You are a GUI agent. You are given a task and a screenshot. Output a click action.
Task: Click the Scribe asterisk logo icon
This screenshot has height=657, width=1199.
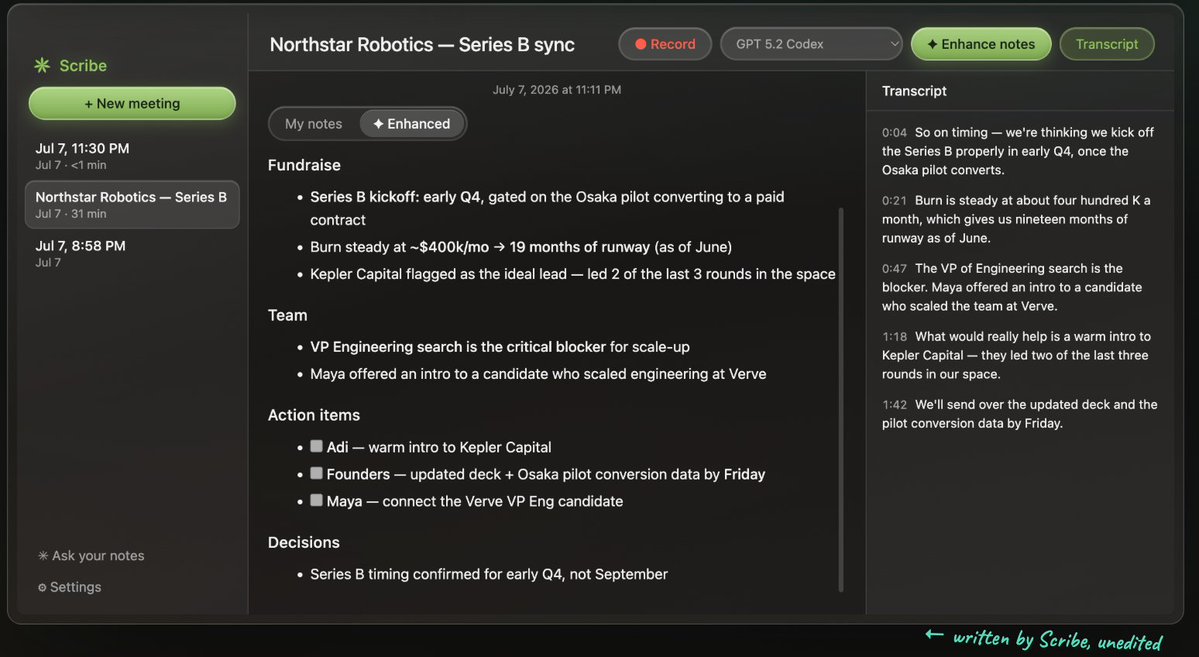click(x=42, y=65)
